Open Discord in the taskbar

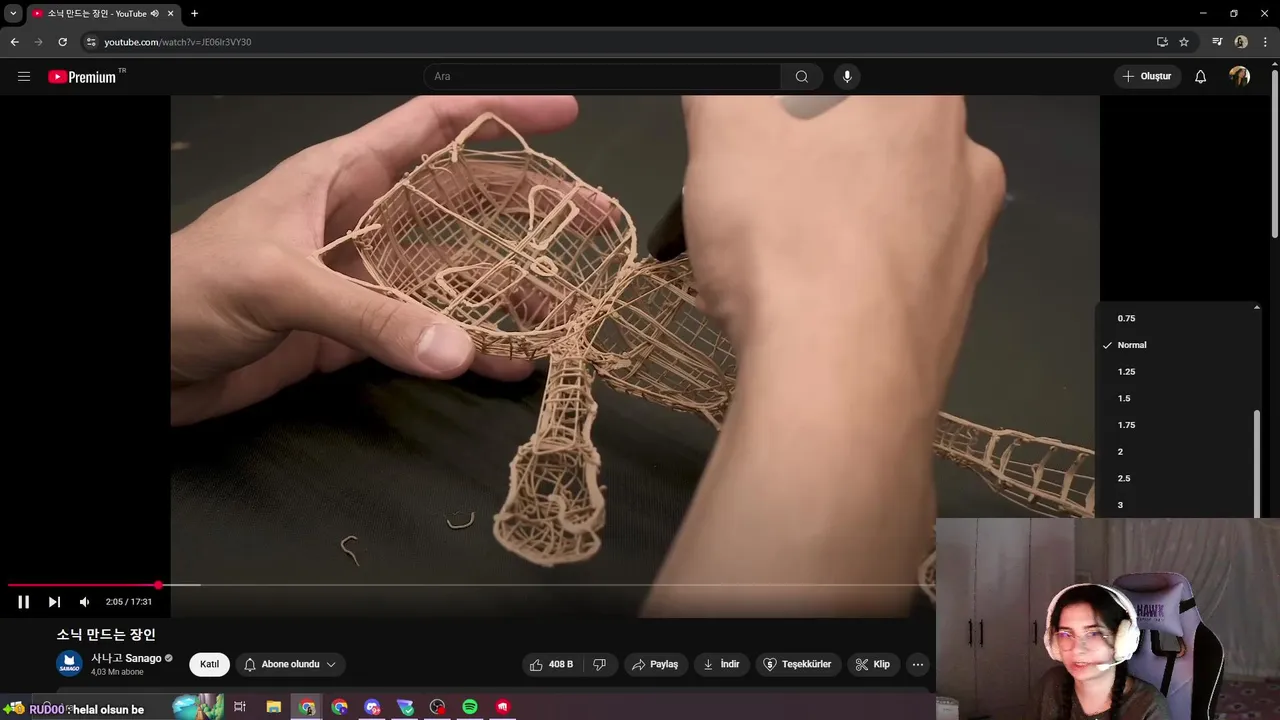tap(372, 707)
